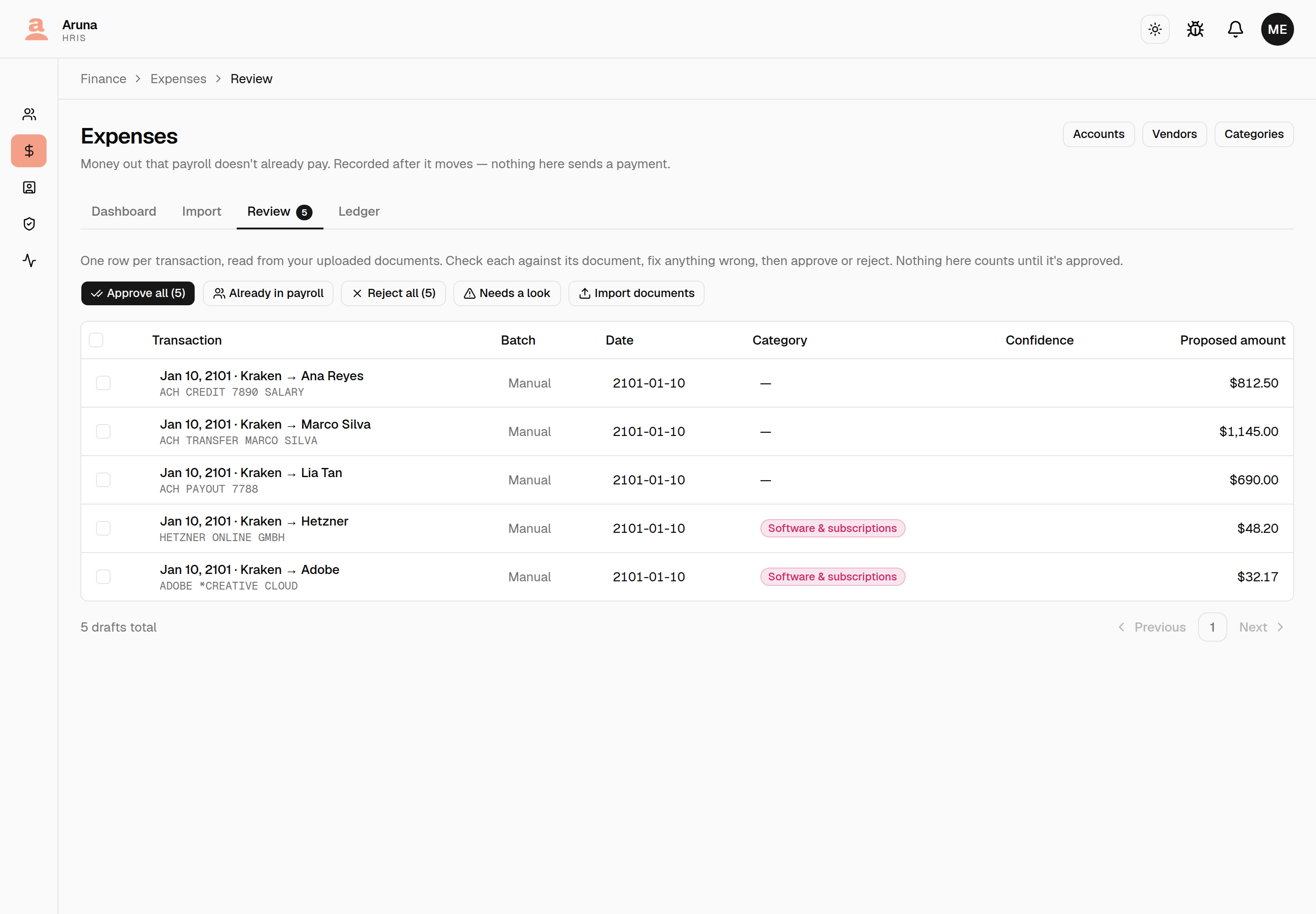Image resolution: width=1316 pixels, height=914 pixels.
Task: Click the Previous page control
Action: 1151,627
